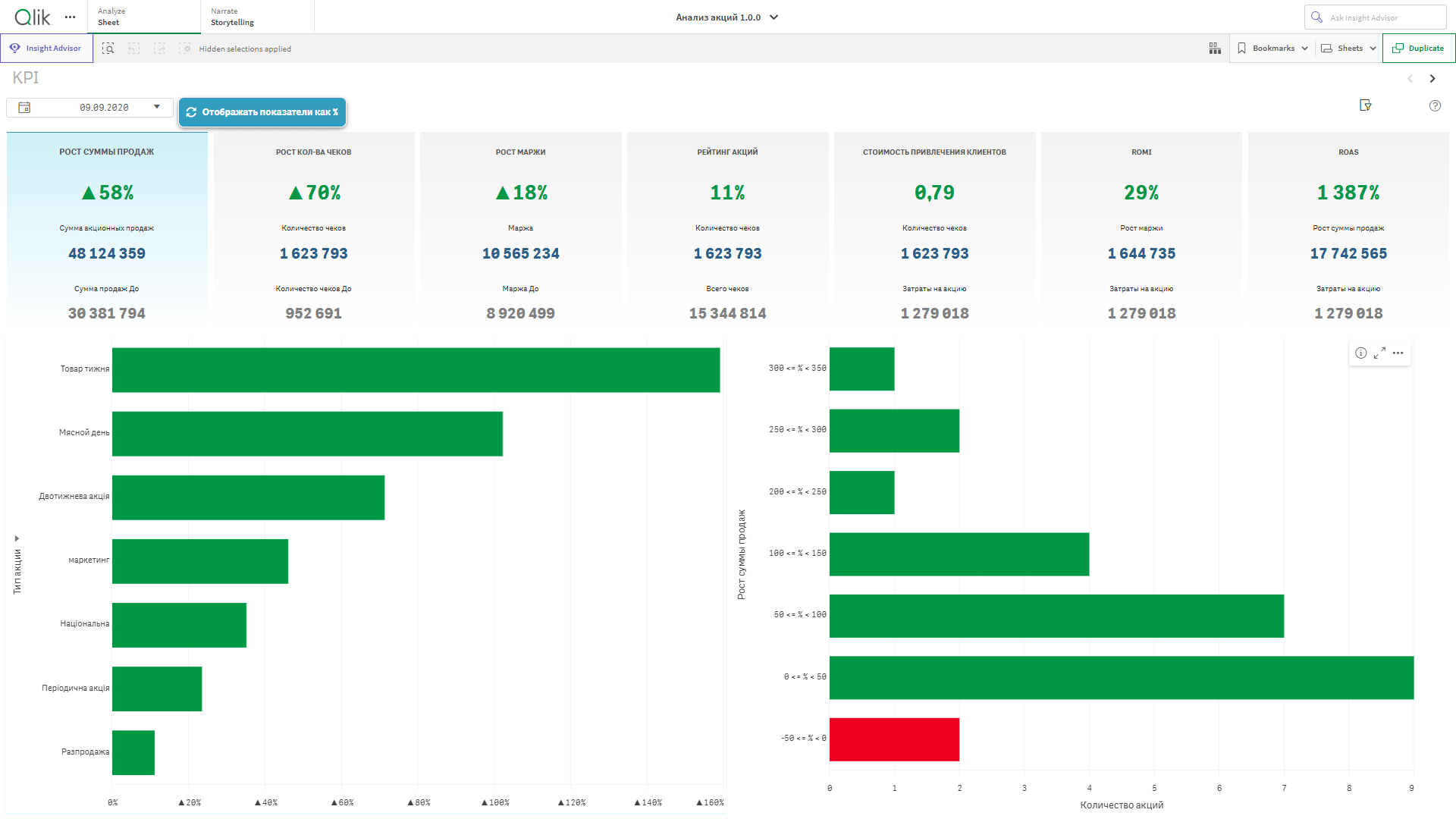Image resolution: width=1456 pixels, height=819 pixels.
Task: Toggle 'Отображать показатели как %' button
Action: 262,112
